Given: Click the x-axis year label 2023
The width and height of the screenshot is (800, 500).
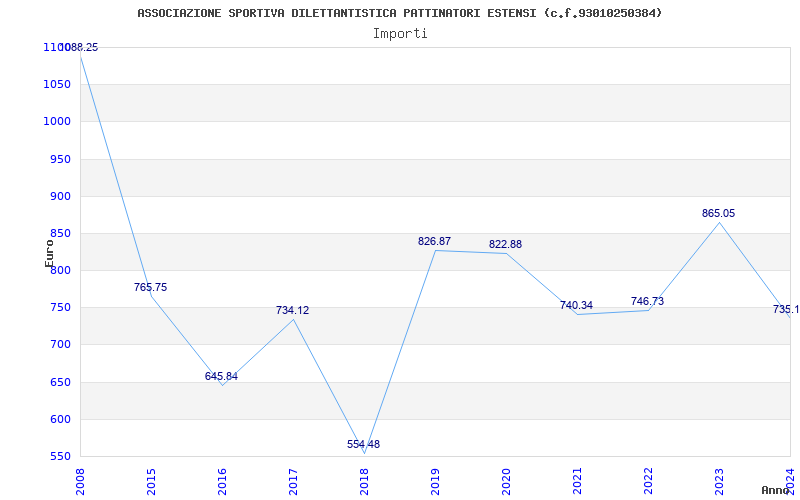Looking at the screenshot, I should [719, 482].
